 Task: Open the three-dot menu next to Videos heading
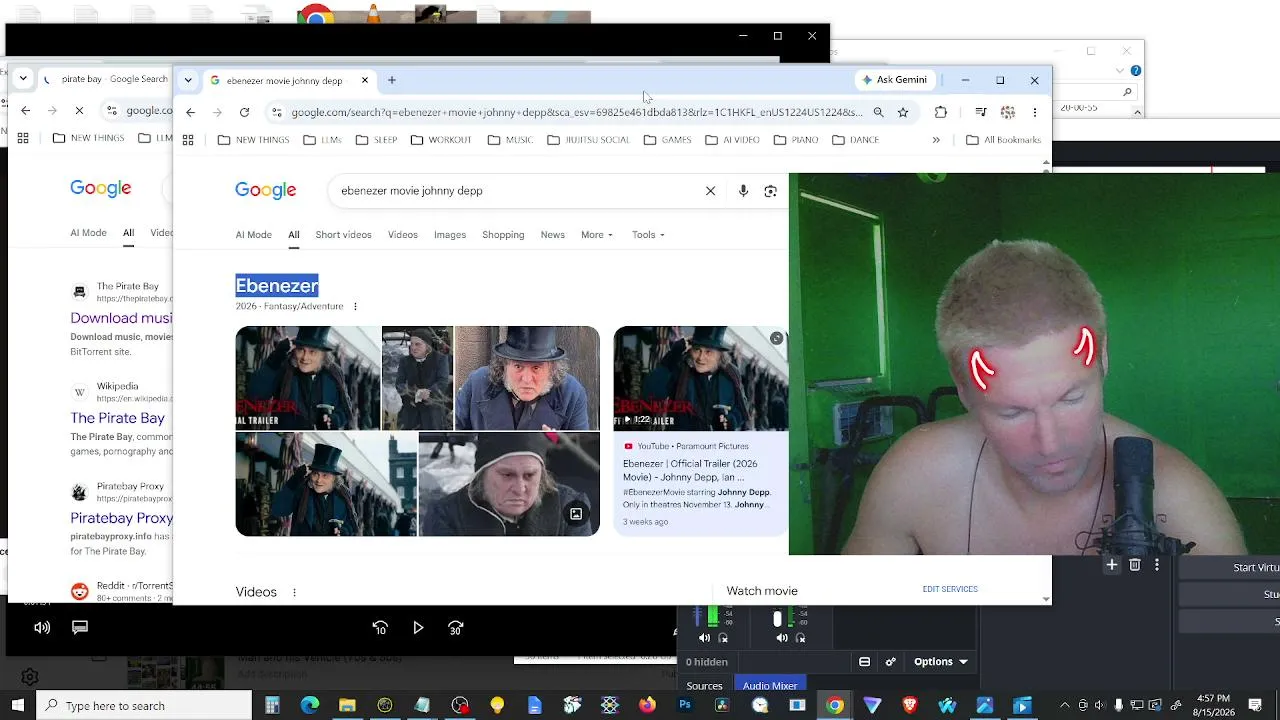tap(294, 593)
